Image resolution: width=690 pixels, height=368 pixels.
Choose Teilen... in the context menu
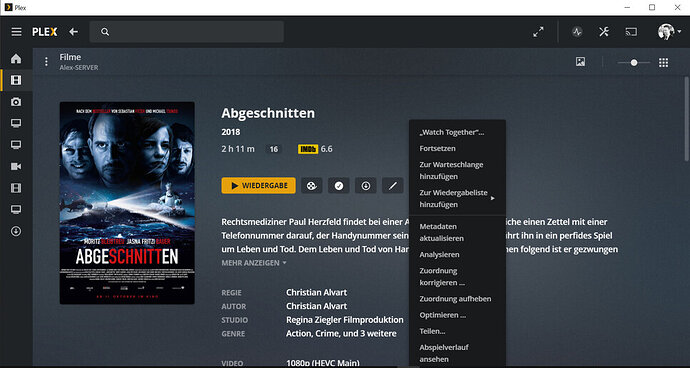pos(457,331)
